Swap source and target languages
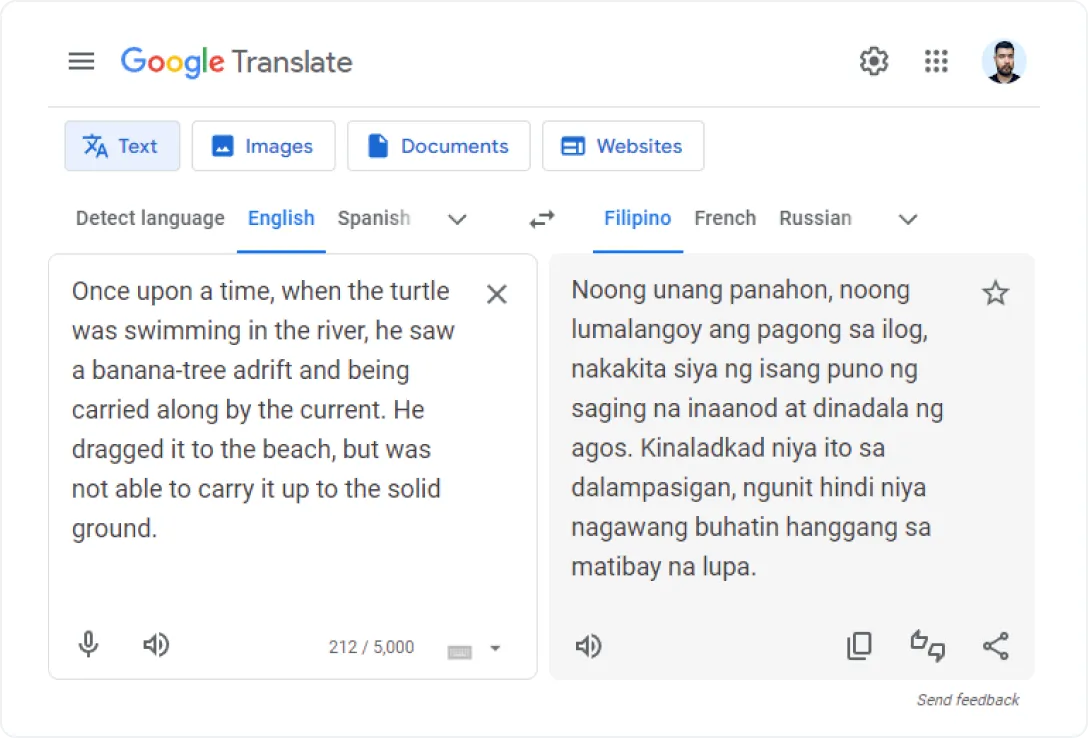This screenshot has width=1088, height=738. coord(542,219)
